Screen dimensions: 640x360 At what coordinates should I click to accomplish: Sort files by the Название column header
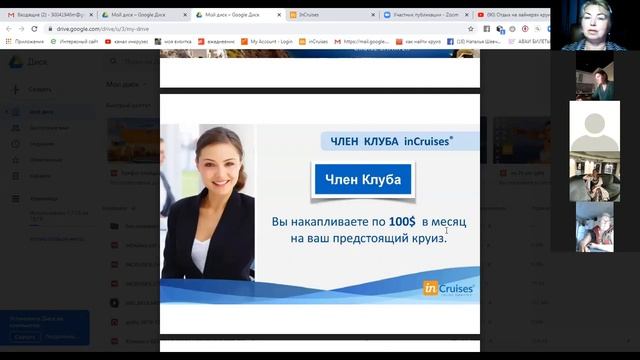pos(118,208)
